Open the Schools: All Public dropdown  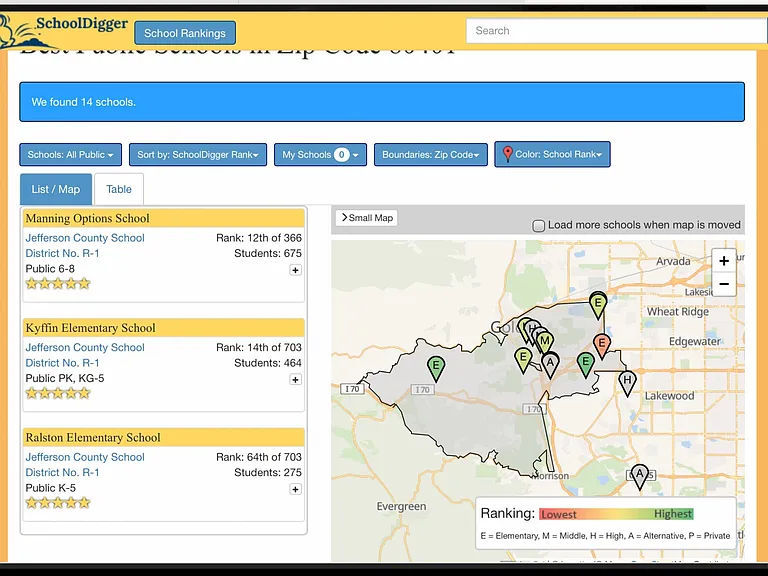pyautogui.click(x=71, y=155)
